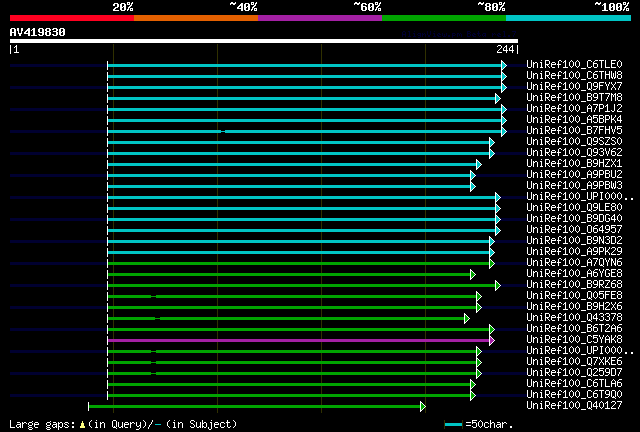Click the yellow query-gap symbol in the legend

[82, 425]
